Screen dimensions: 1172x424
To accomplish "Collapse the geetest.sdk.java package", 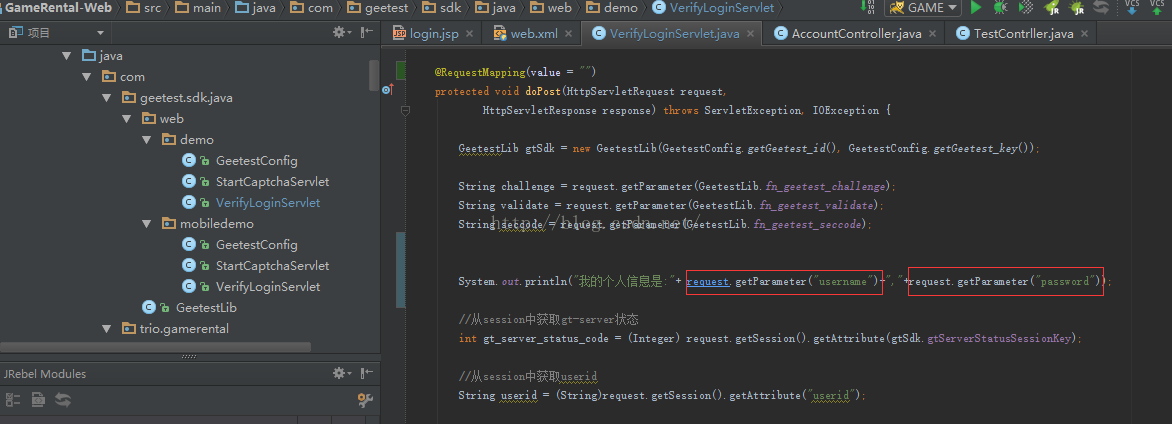I will (x=106, y=98).
